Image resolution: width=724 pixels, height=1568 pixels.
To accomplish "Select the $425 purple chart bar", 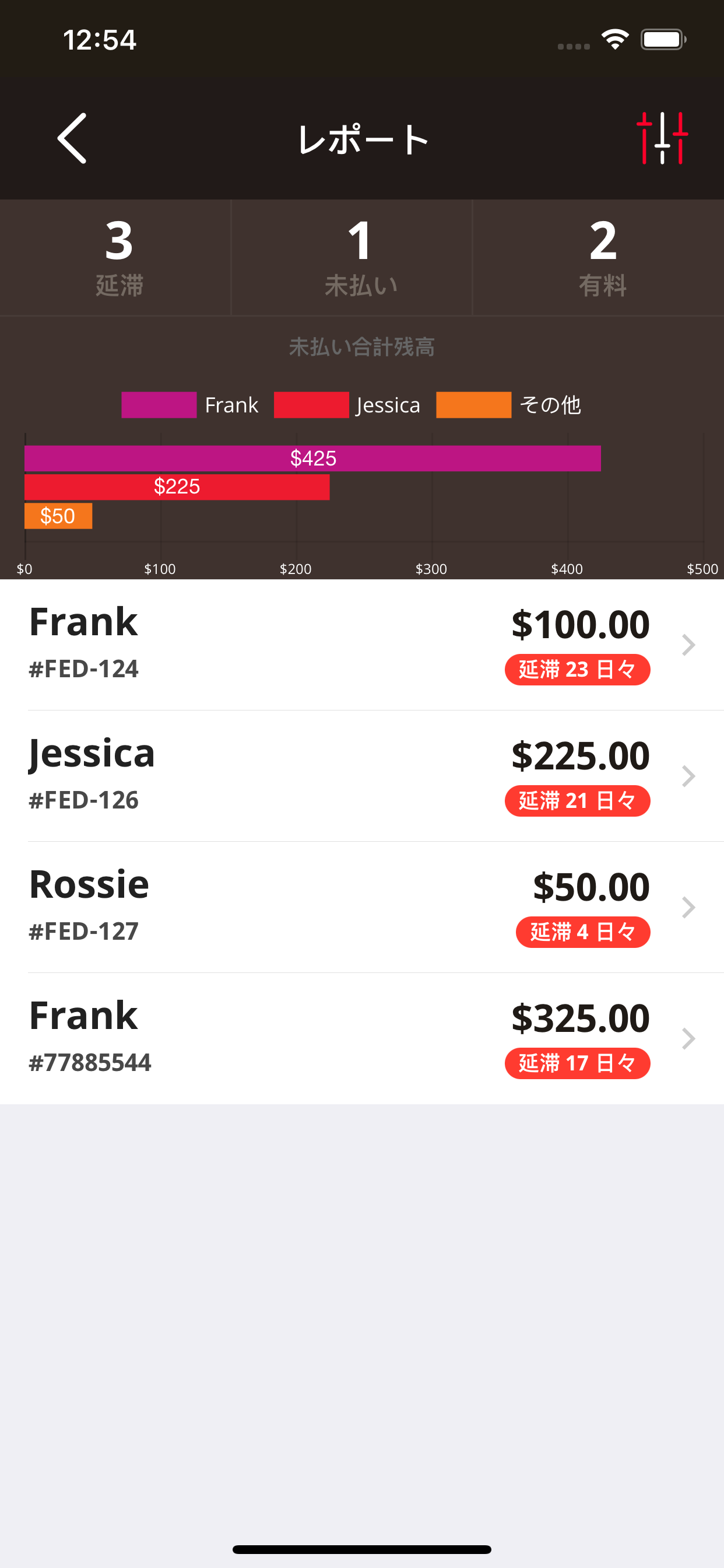I will 312,459.
